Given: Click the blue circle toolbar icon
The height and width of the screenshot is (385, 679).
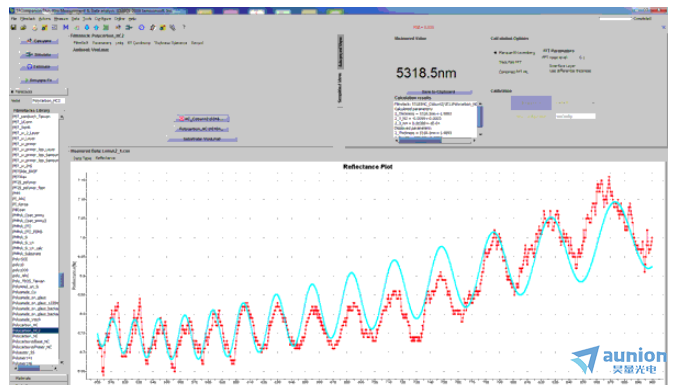Looking at the screenshot, I should (x=141, y=27).
